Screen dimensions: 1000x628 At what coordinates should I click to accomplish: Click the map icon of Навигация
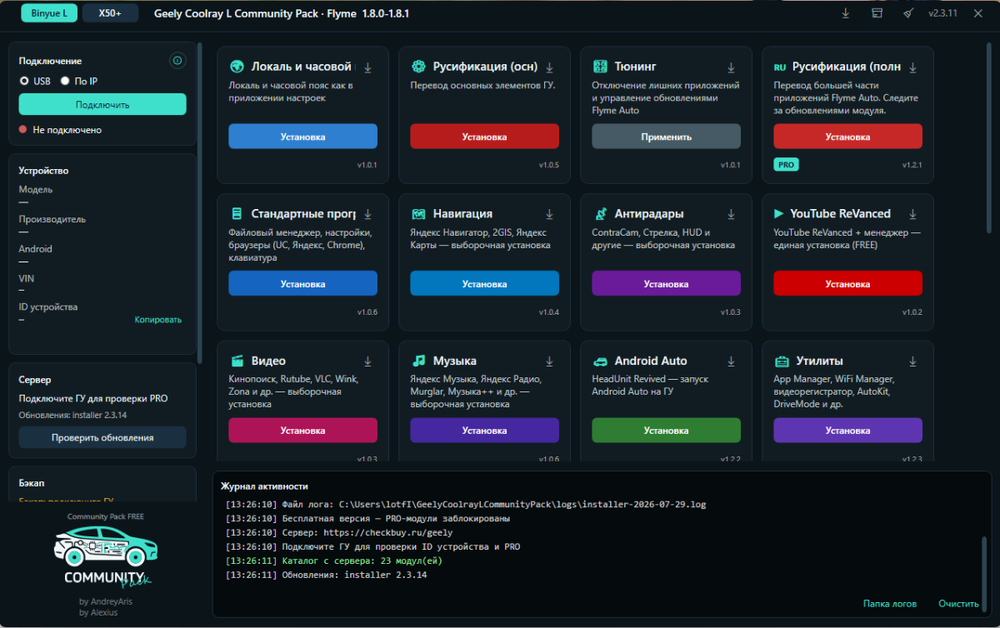418,214
